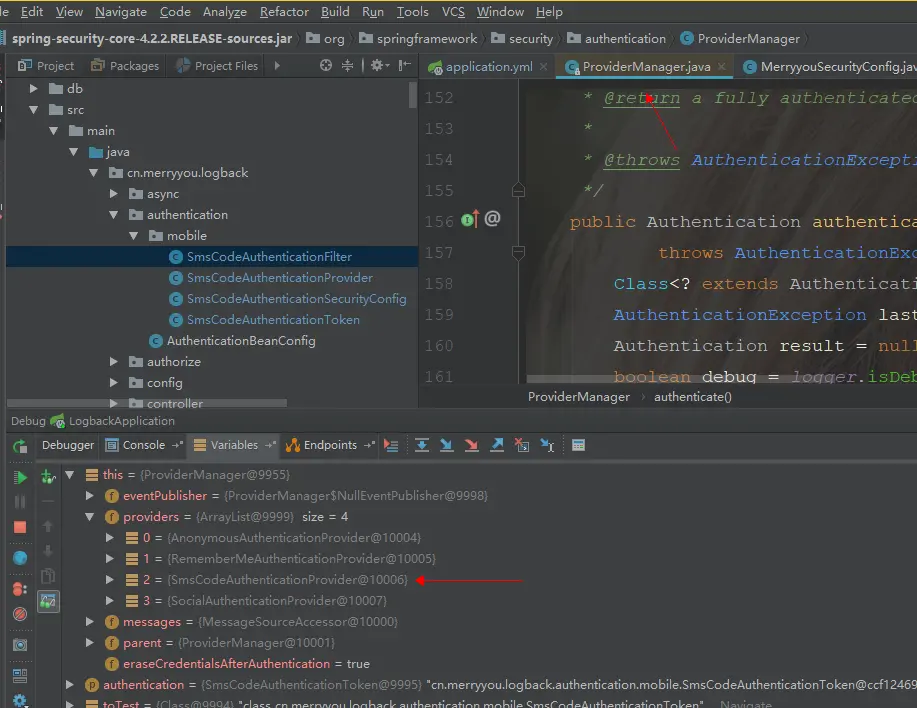Click the Rerun LogbackApplication debug icon
Image resolution: width=917 pixels, height=708 pixels.
tap(20, 446)
